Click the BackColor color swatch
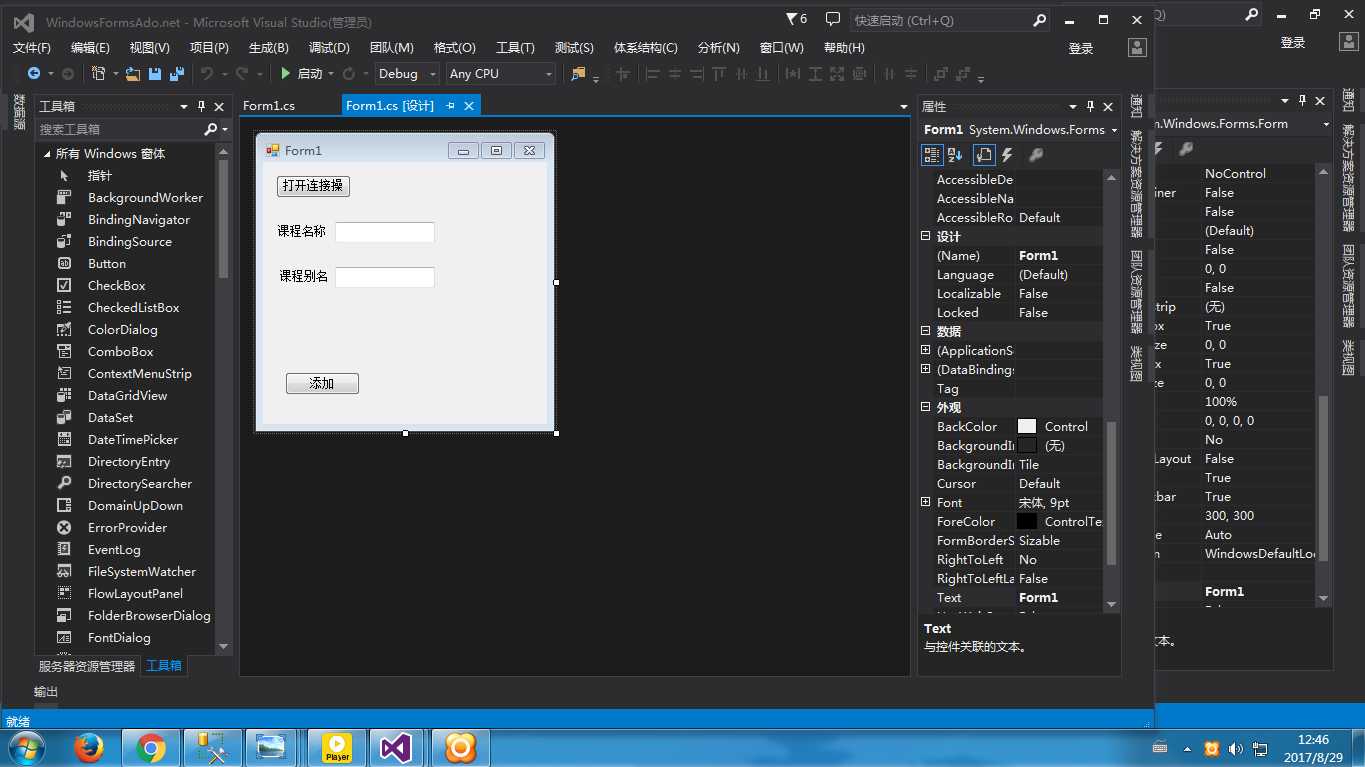 (1027, 427)
